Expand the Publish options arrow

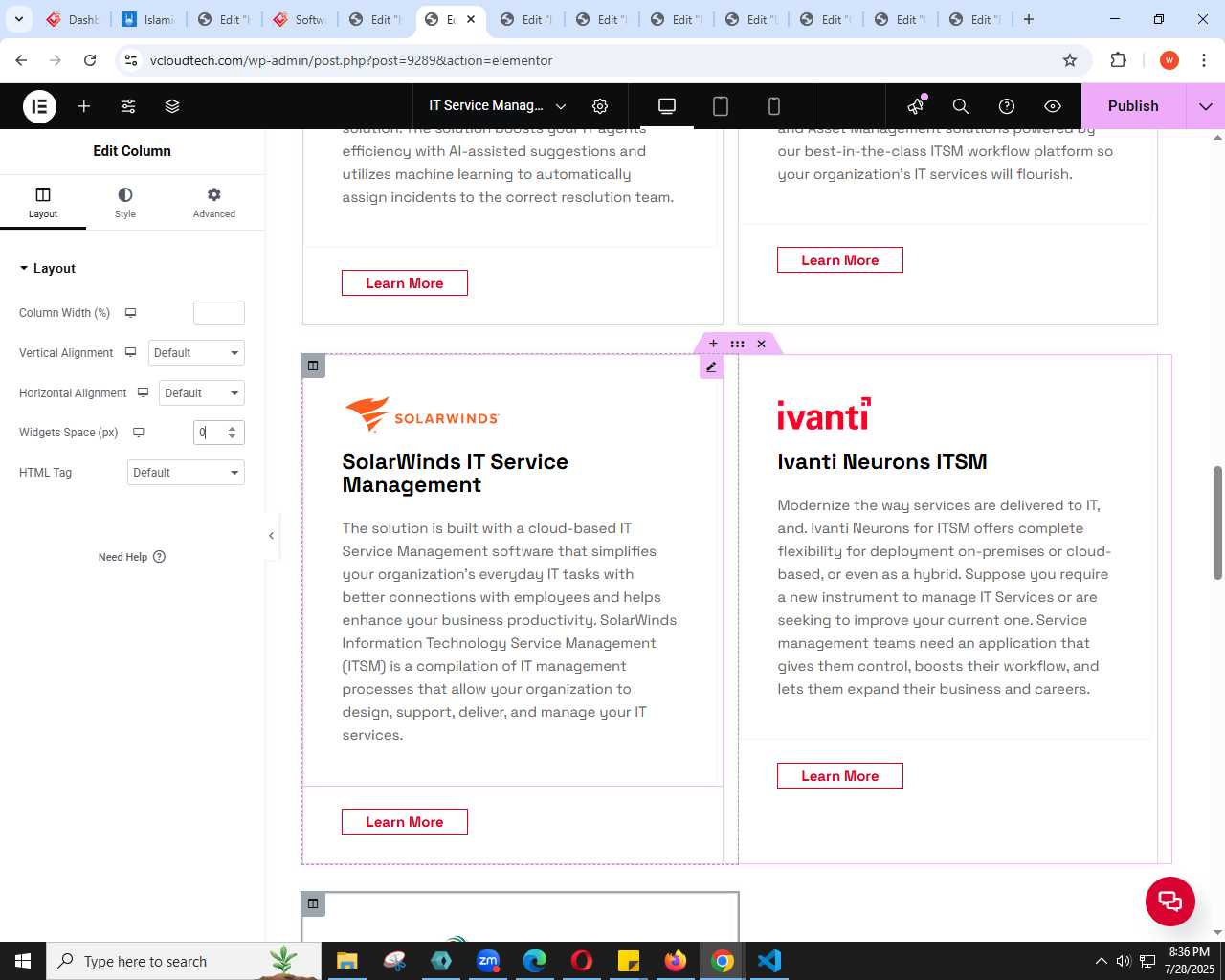point(1206,106)
